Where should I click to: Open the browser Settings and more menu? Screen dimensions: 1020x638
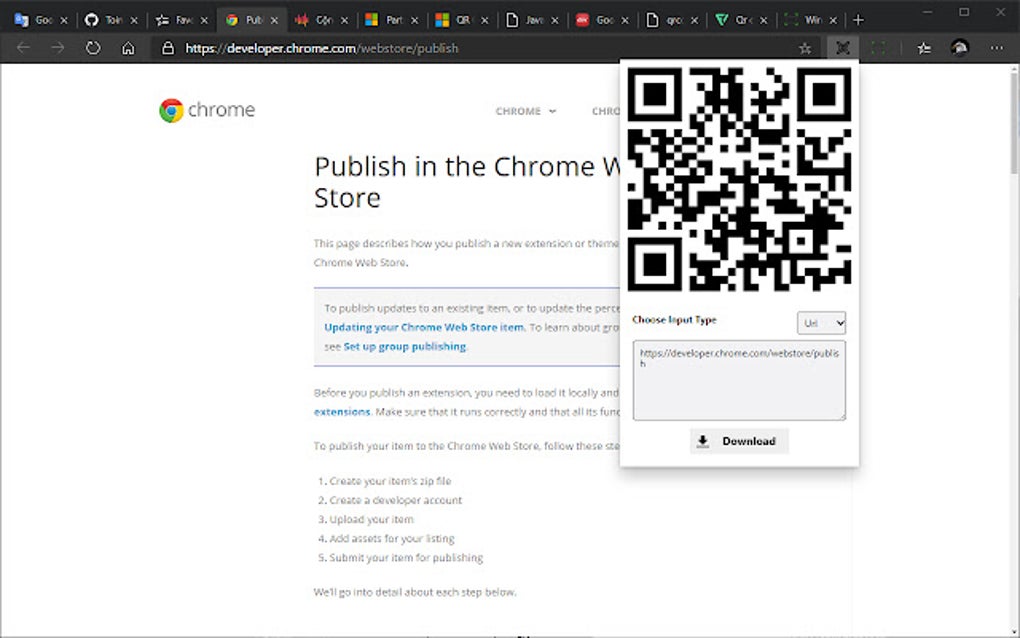pos(997,48)
